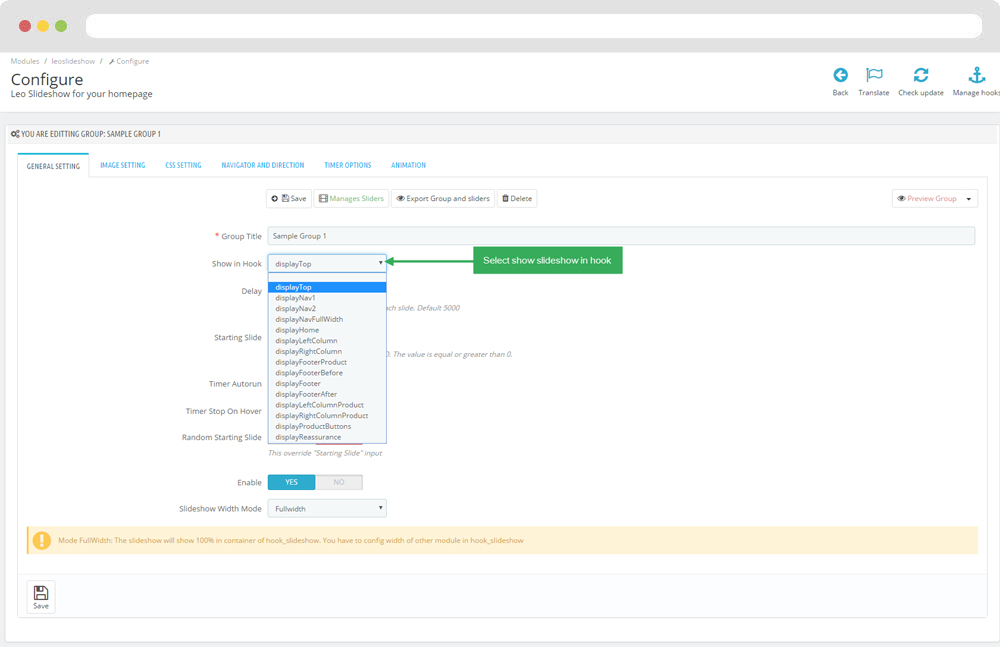Click the Translate flag icon

[874, 76]
